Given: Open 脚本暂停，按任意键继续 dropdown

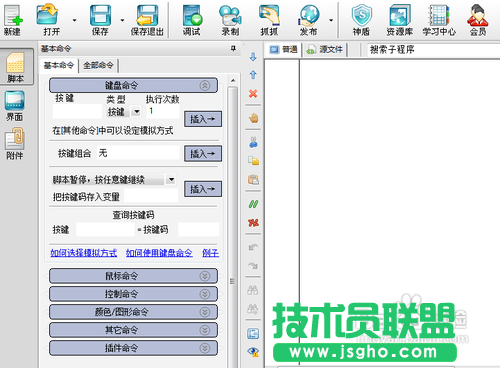Looking at the screenshot, I should (x=171, y=179).
